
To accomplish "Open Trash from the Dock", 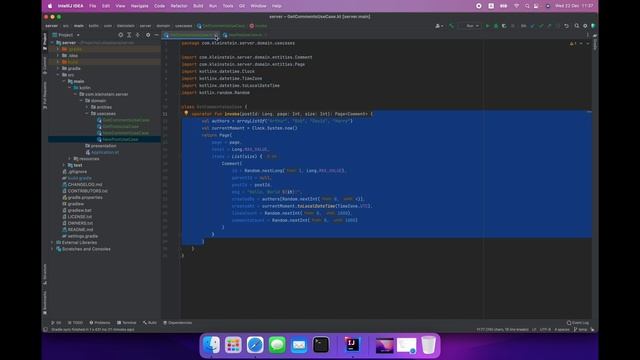I will pyautogui.click(x=428, y=345).
